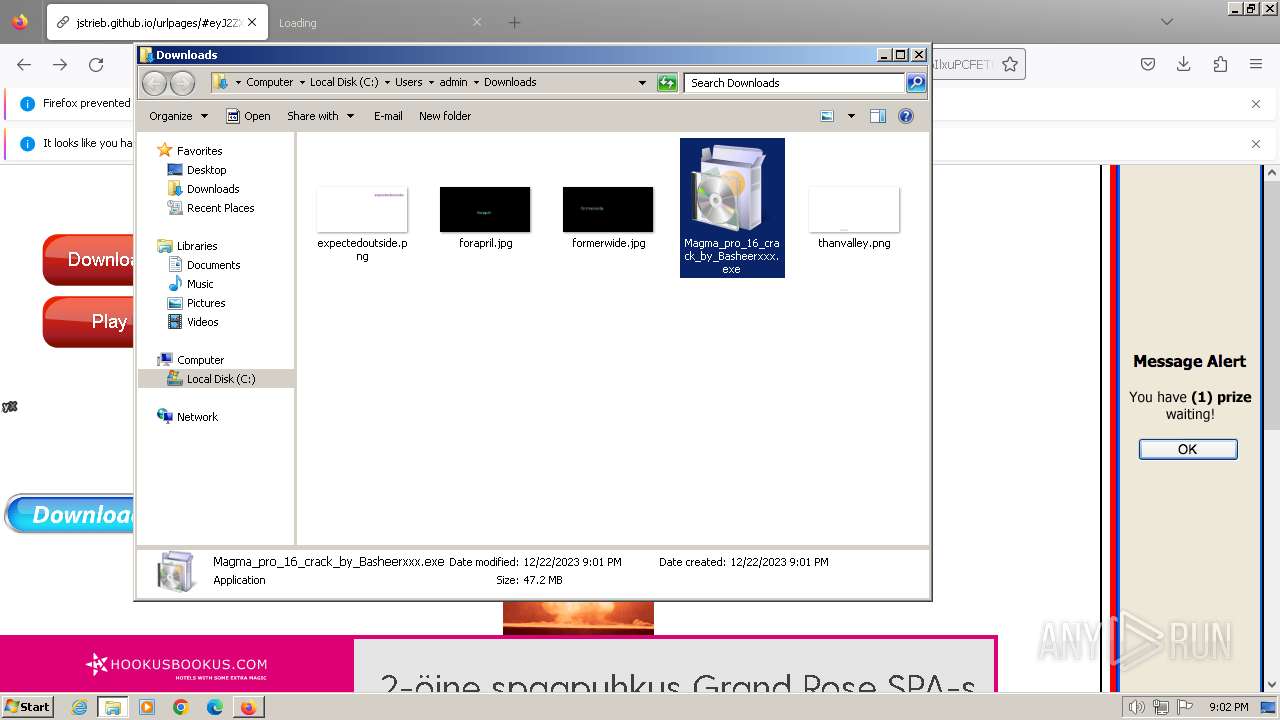Dismiss the 'It looks like you' notification bar
1280x720 pixels.
click(x=1256, y=143)
